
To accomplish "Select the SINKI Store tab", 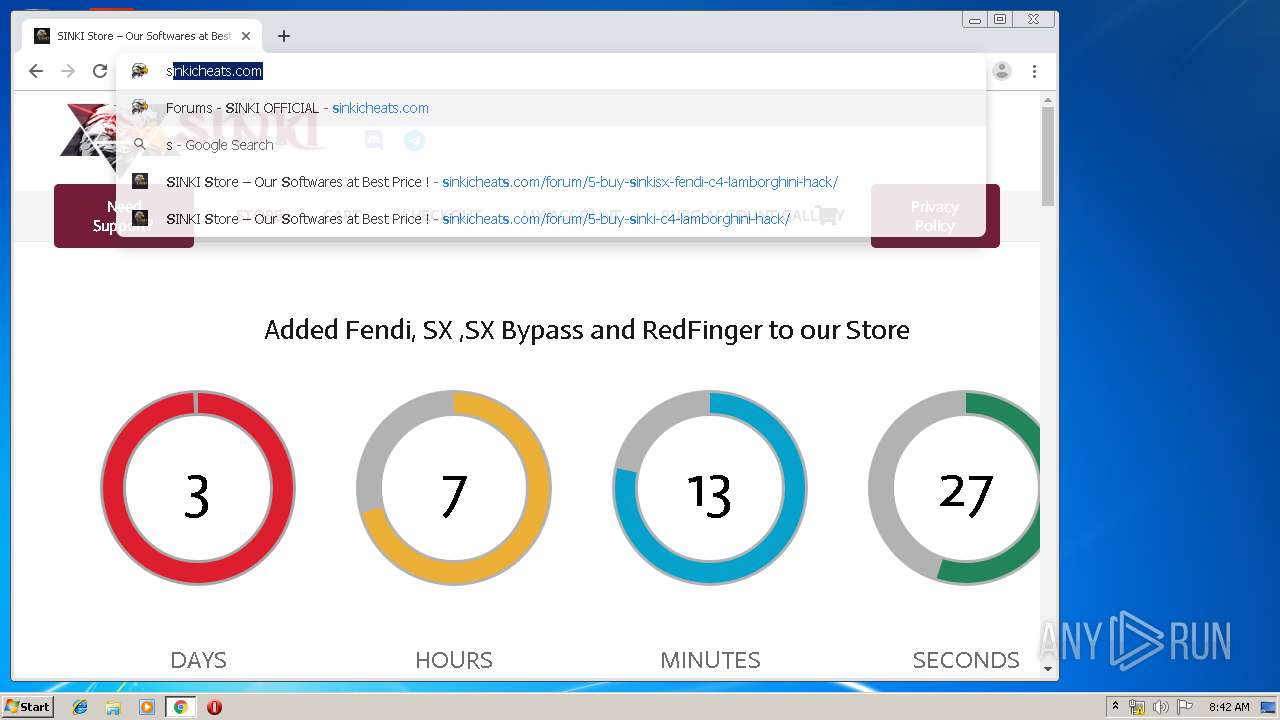I will click(x=140, y=36).
